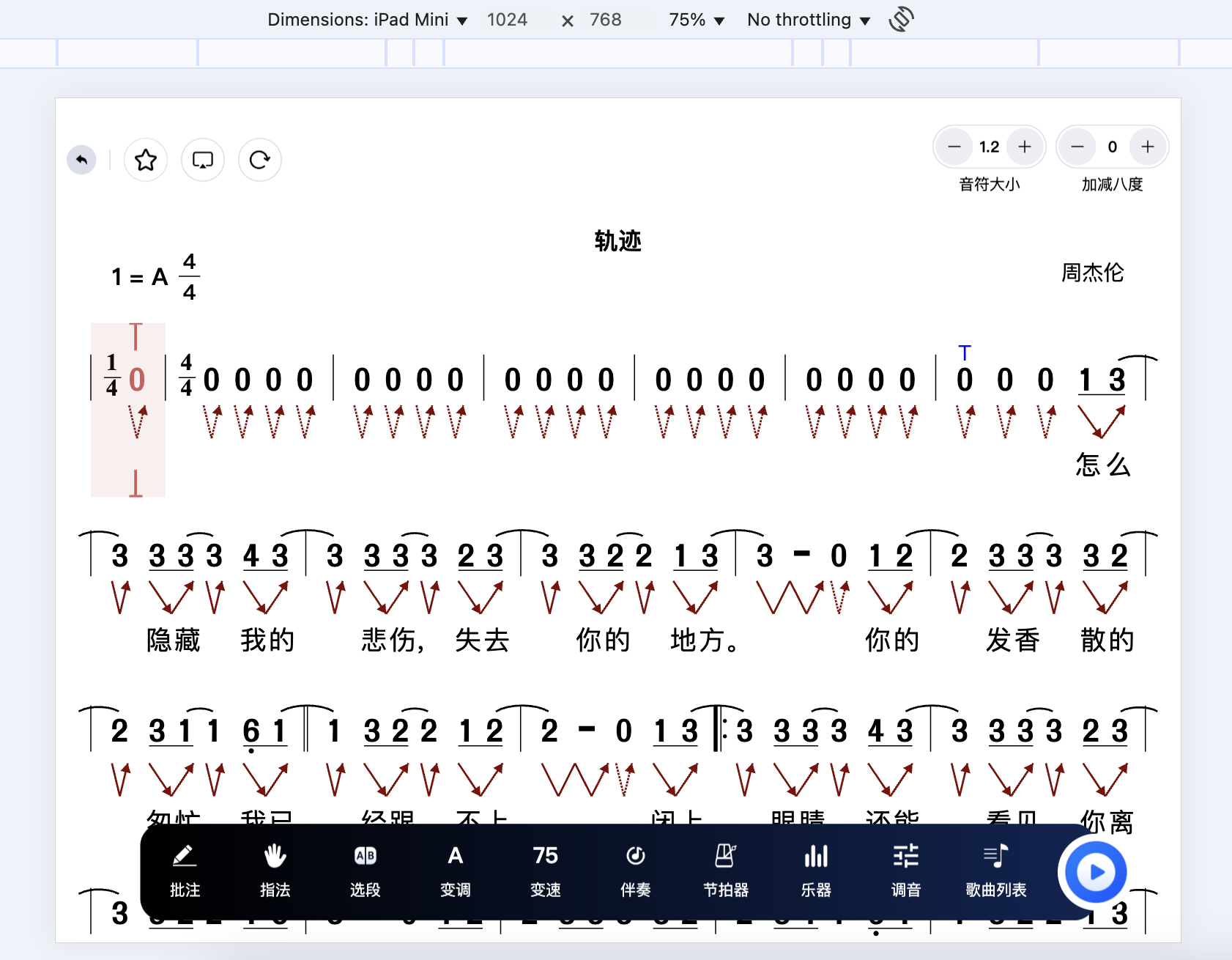The image size is (1232, 960).
Task: Click the 音符大小 label
Action: [x=990, y=184]
